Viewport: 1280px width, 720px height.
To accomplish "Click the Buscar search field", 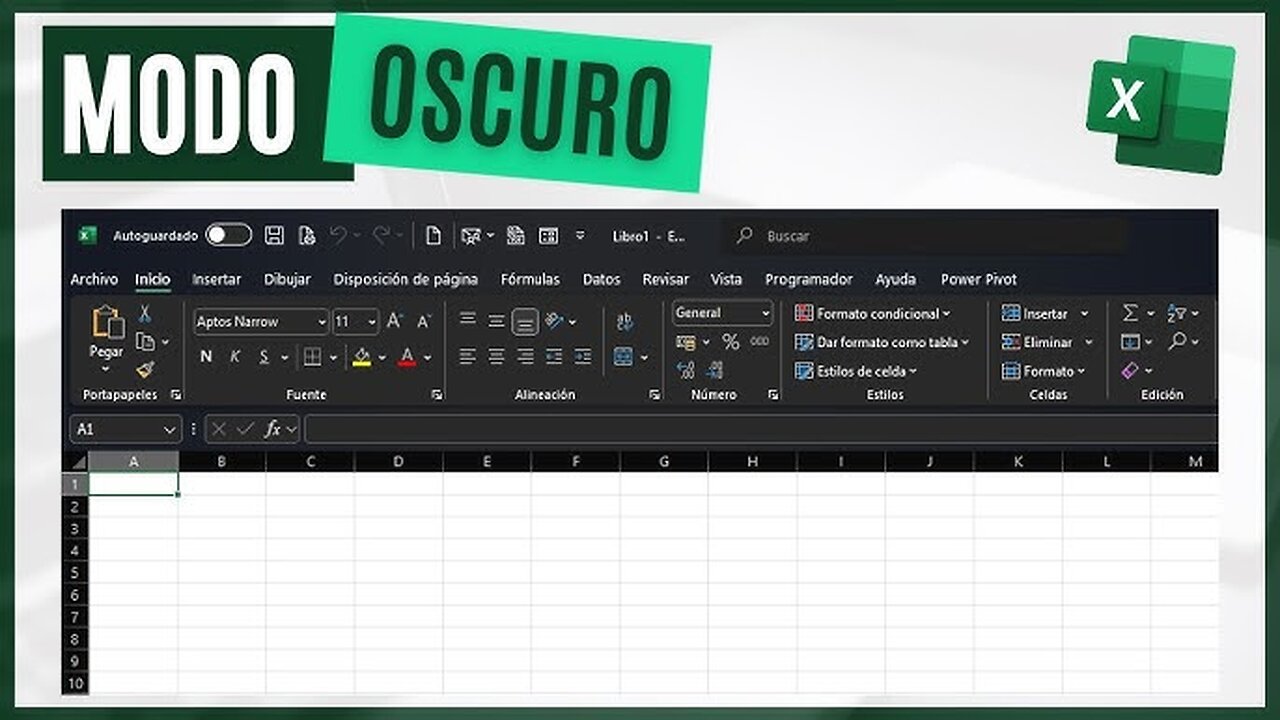I will pos(926,236).
